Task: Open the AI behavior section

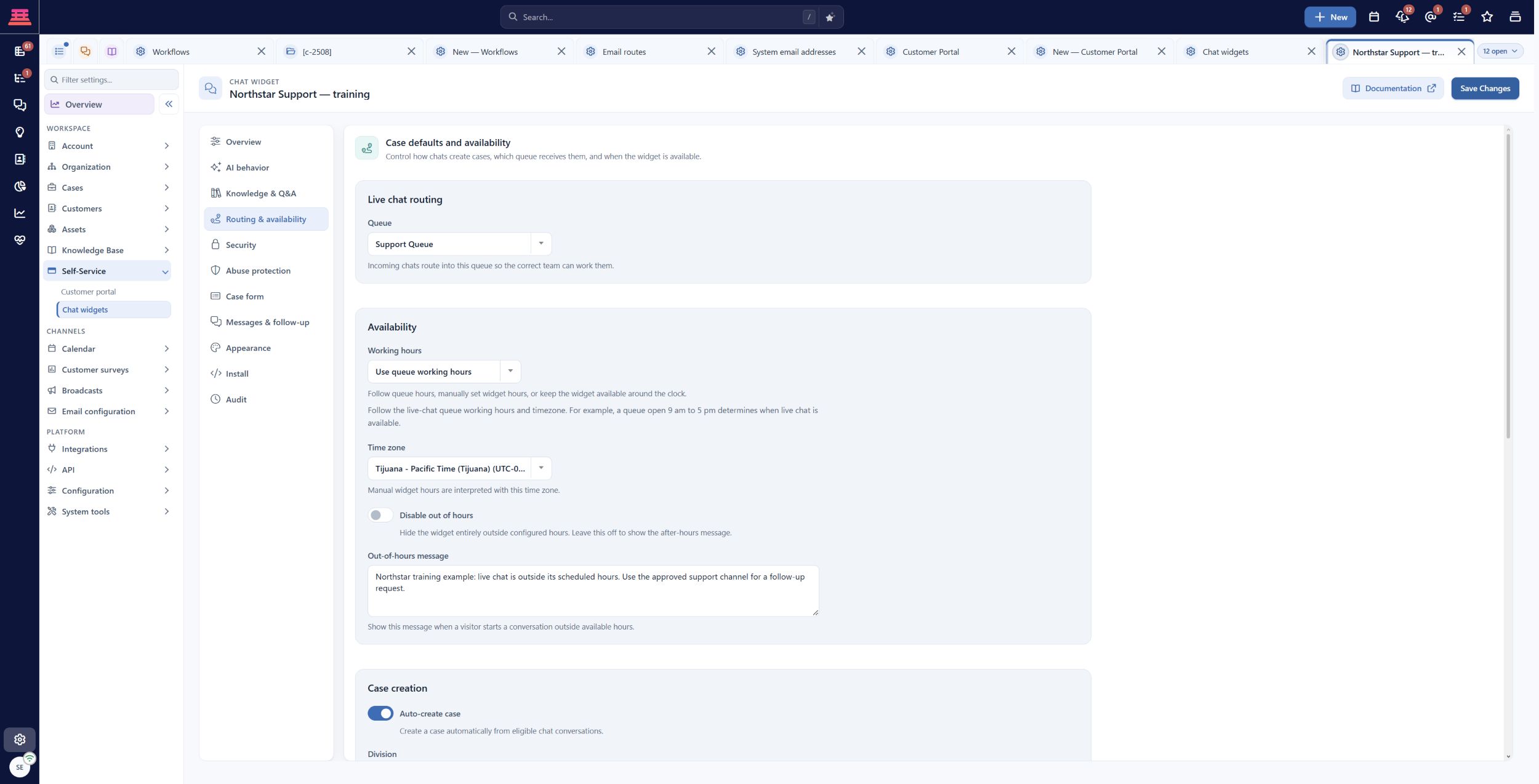Action: (266, 167)
